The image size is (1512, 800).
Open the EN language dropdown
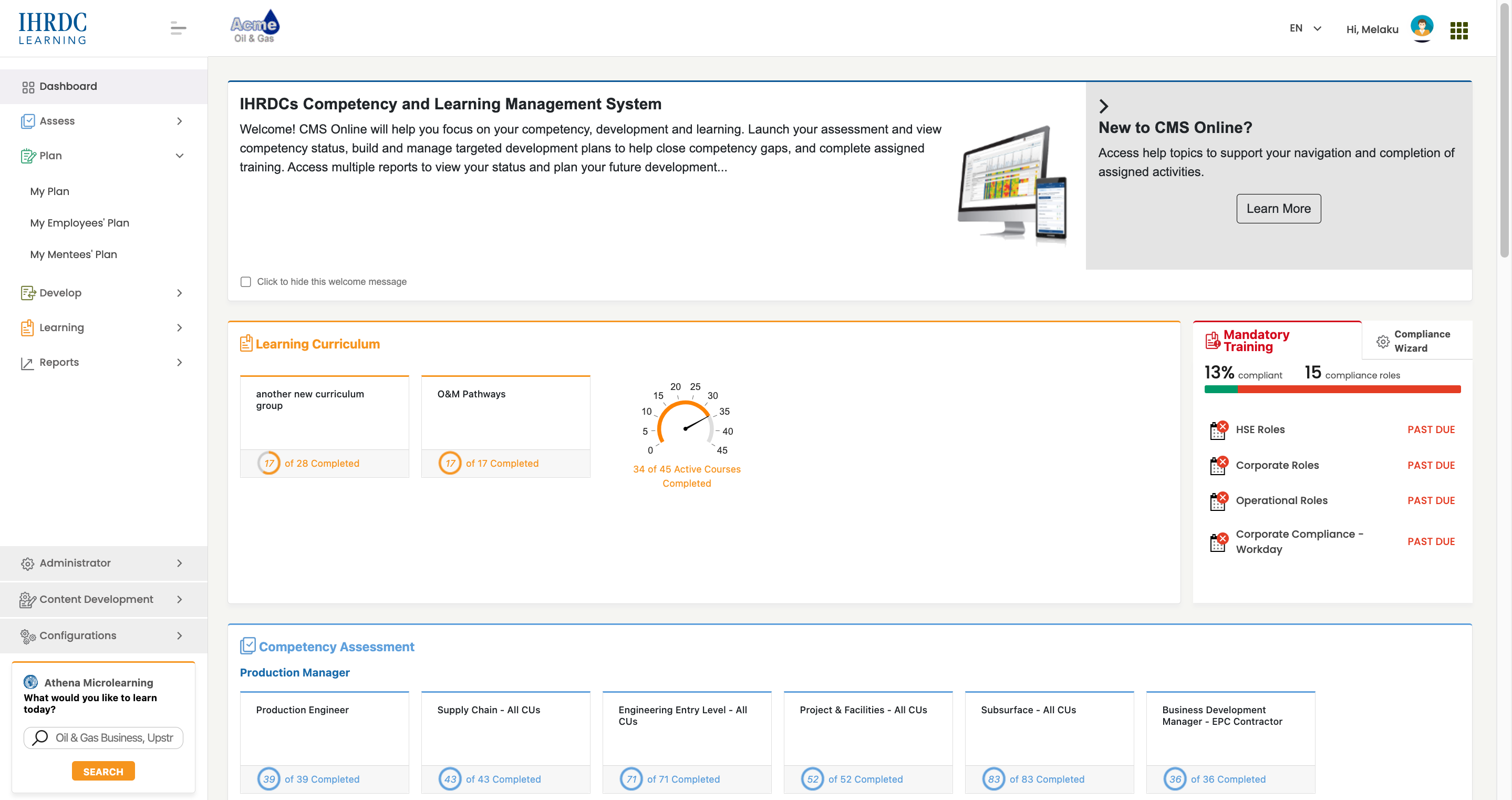coord(1305,28)
